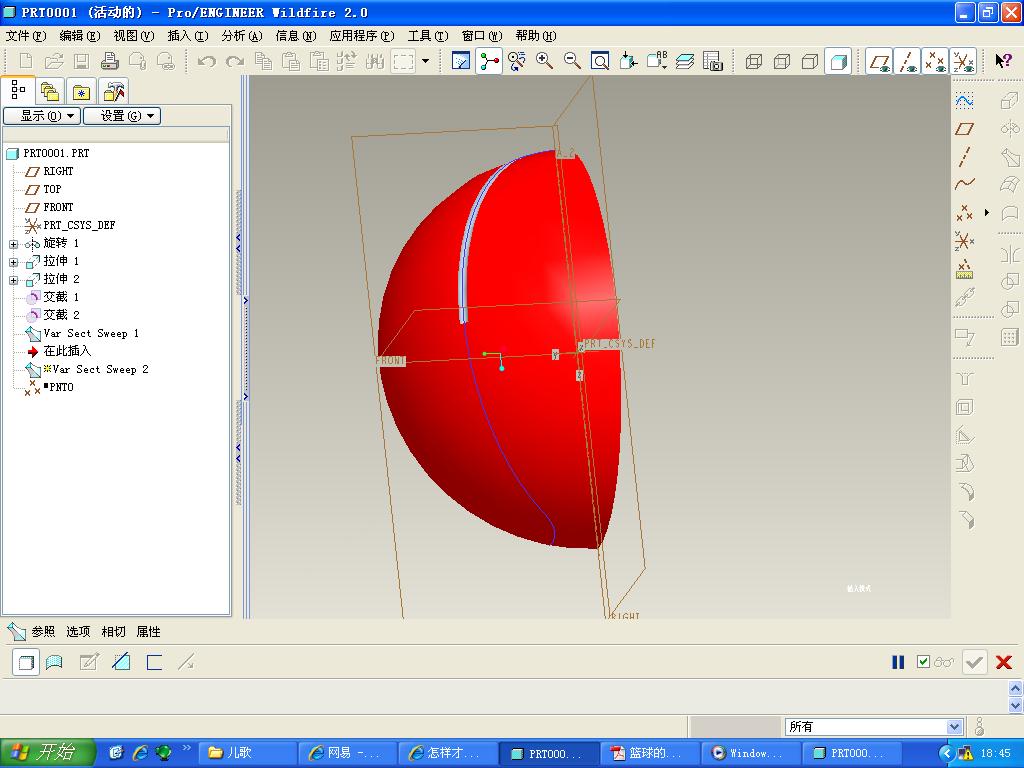This screenshot has width=1024, height=768.
Task: Open the 属性 dashboard panel
Action: point(148,632)
